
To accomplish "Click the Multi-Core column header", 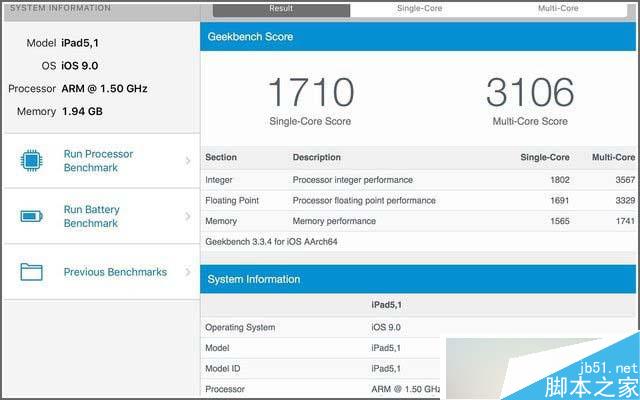I will (613, 158).
